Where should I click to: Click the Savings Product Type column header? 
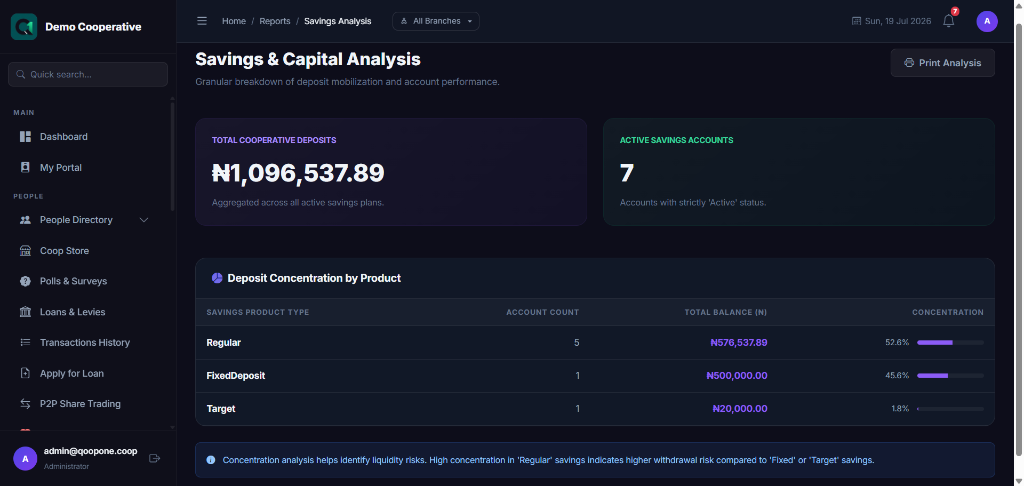point(258,312)
